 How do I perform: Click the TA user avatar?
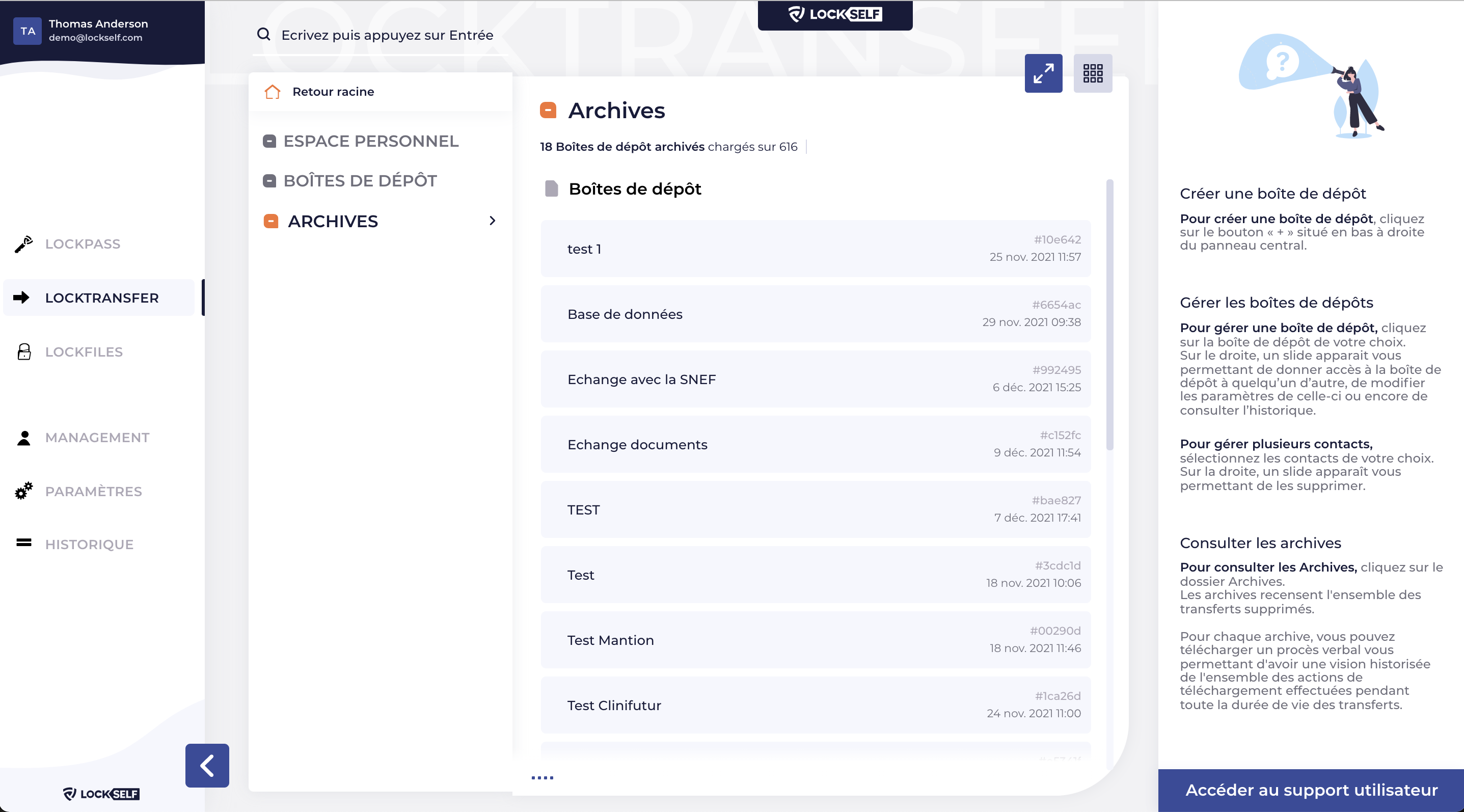28,31
